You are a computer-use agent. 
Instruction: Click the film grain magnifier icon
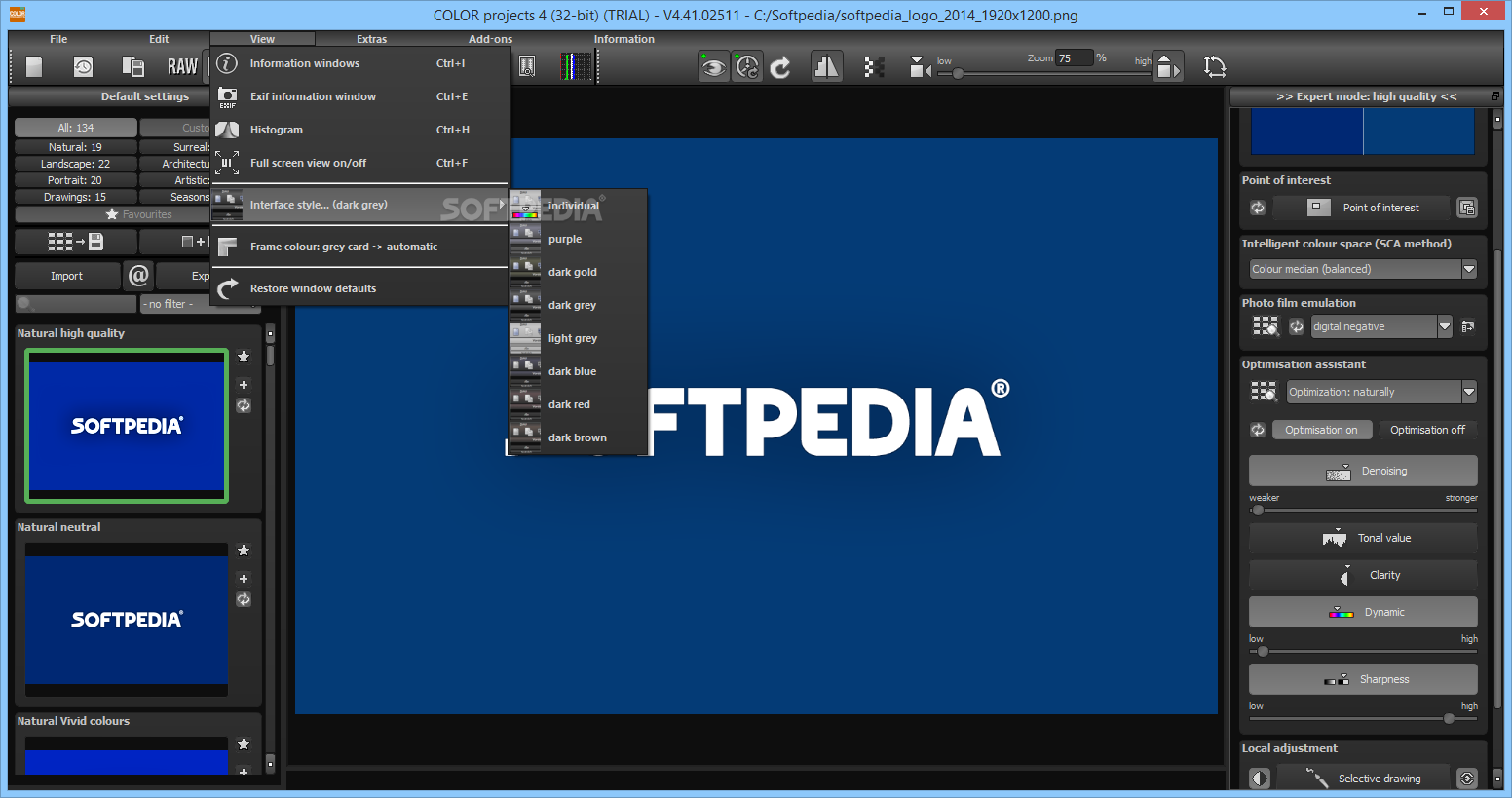click(527, 66)
